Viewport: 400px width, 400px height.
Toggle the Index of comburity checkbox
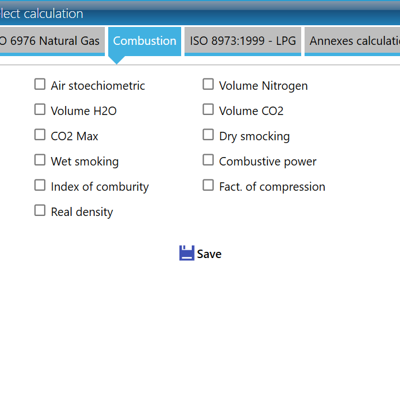click(40, 185)
